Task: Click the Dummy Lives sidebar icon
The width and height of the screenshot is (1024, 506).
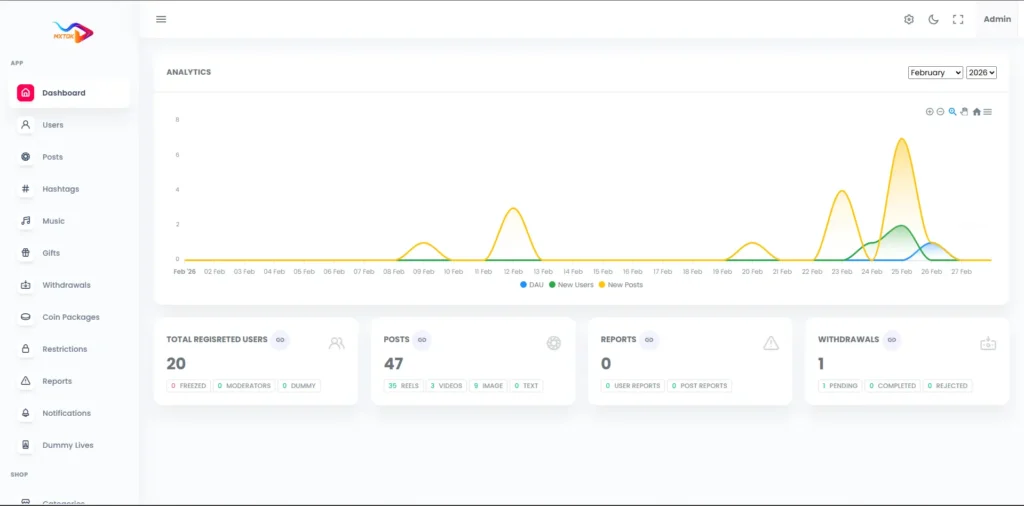Action: pos(25,445)
